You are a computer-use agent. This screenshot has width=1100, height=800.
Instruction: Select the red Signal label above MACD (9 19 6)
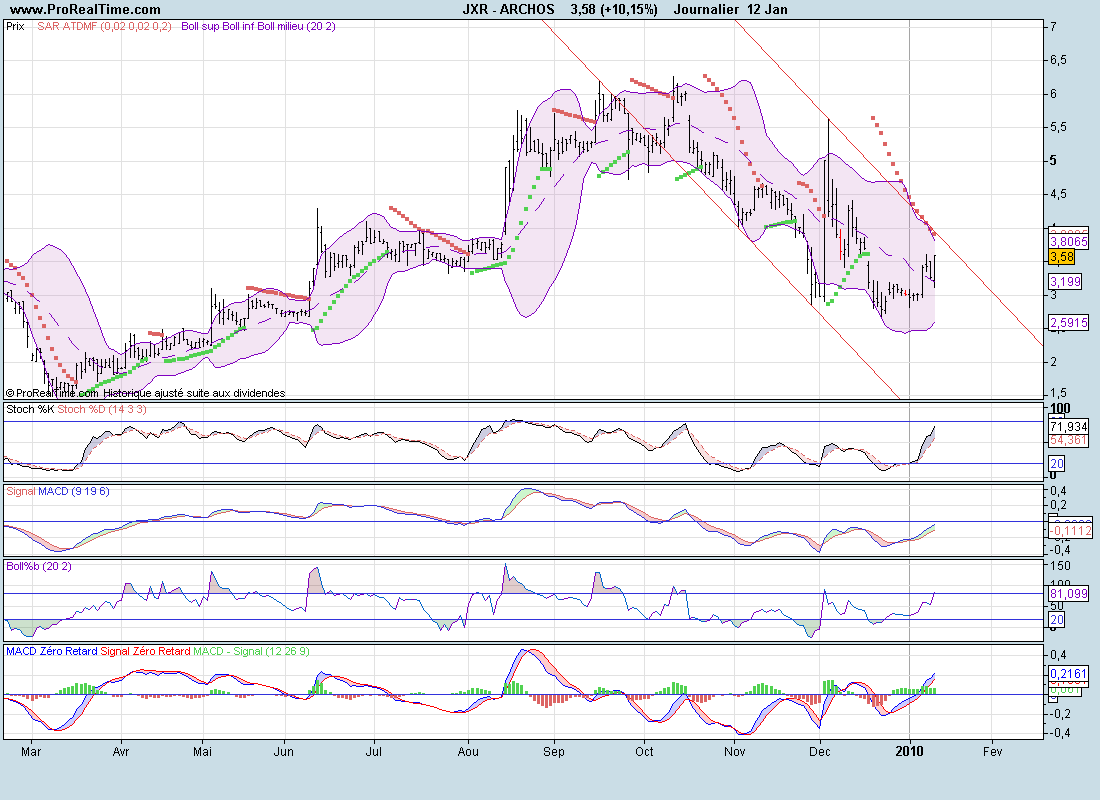(x=20, y=491)
